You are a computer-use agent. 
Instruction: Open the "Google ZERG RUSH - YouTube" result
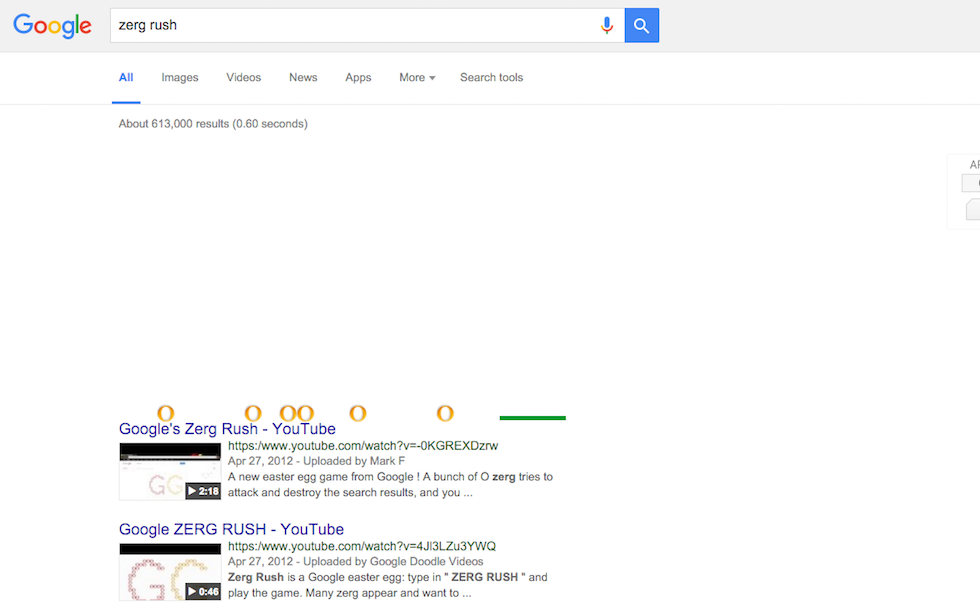(x=231, y=529)
